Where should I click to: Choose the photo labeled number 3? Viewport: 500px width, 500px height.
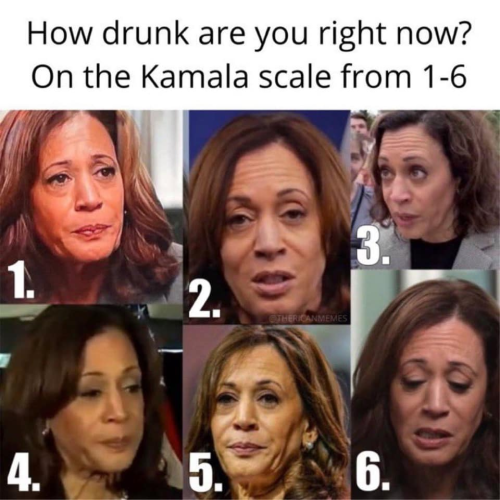pyautogui.click(x=425, y=189)
